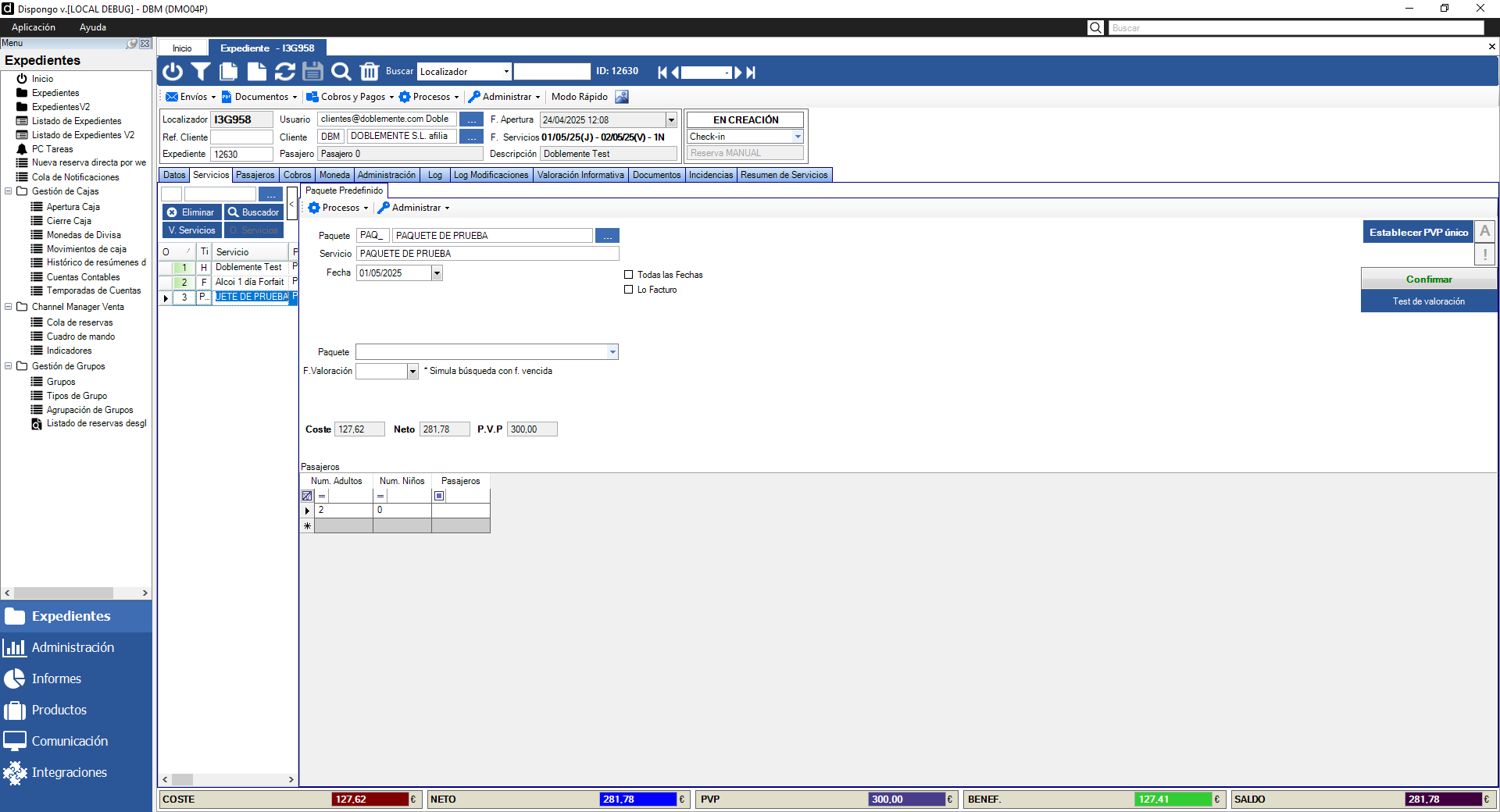Click the floppy disk save icon
Viewport: 1500px width, 812px height.
coord(313,72)
